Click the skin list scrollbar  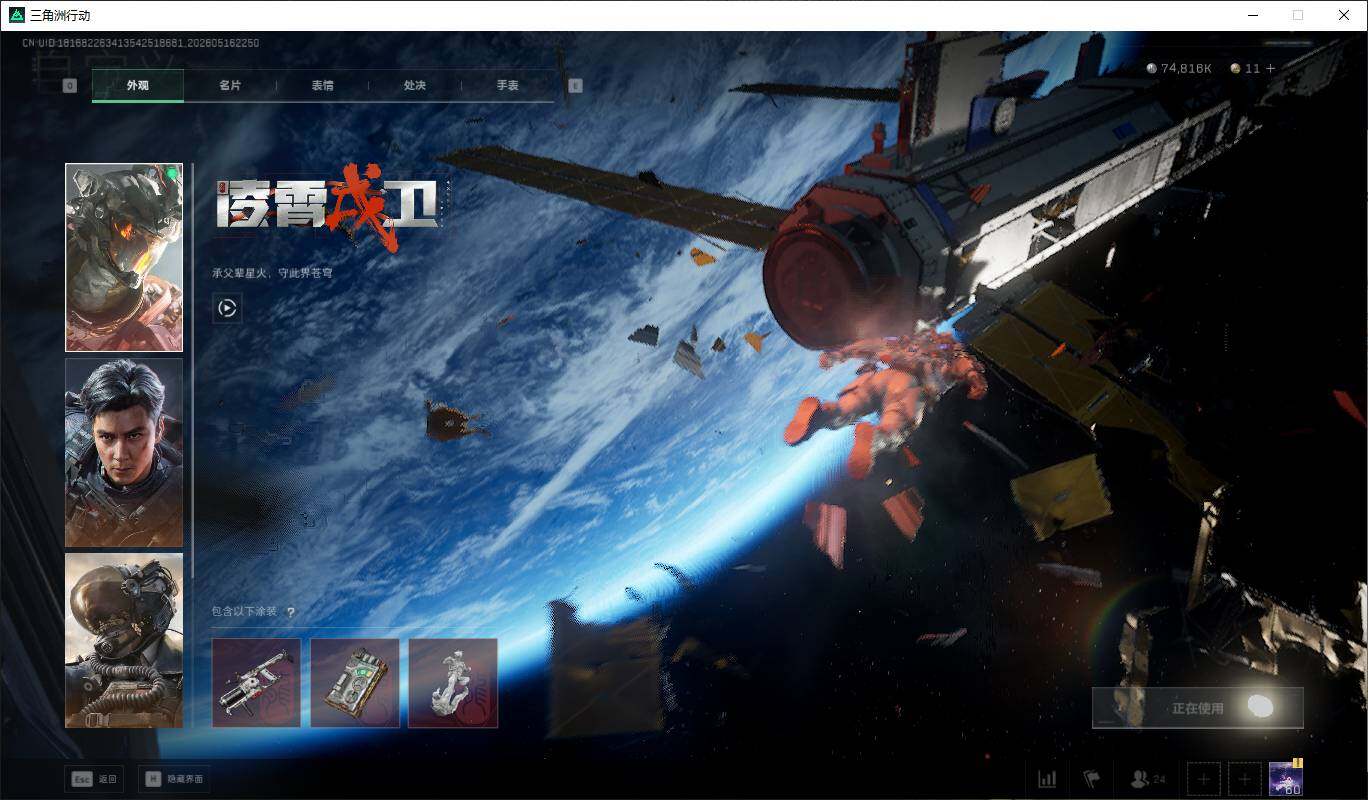tap(192, 370)
